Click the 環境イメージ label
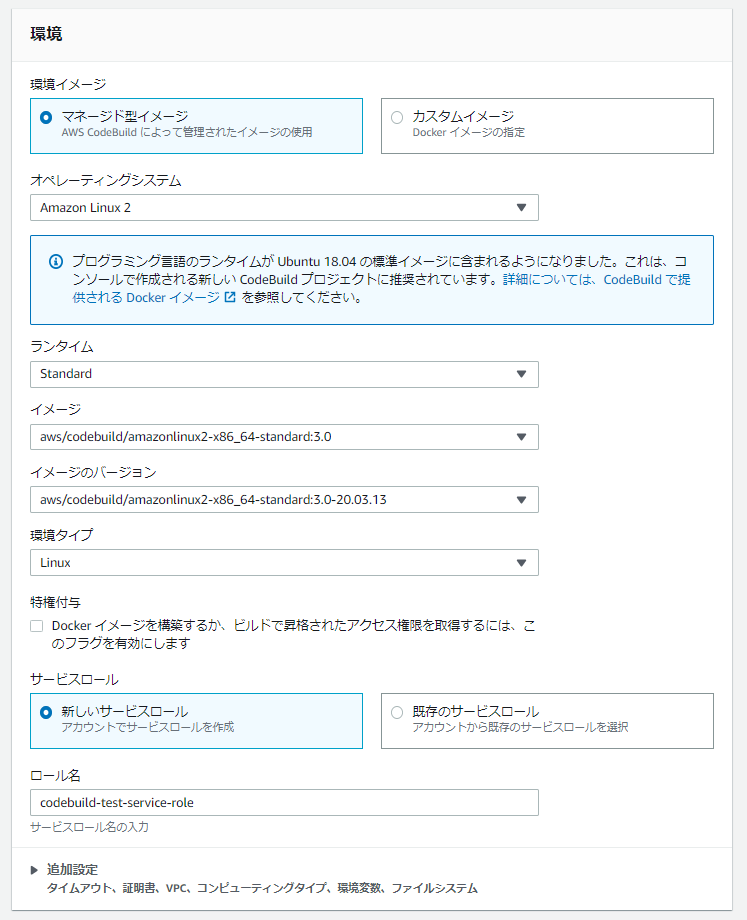 (68, 84)
